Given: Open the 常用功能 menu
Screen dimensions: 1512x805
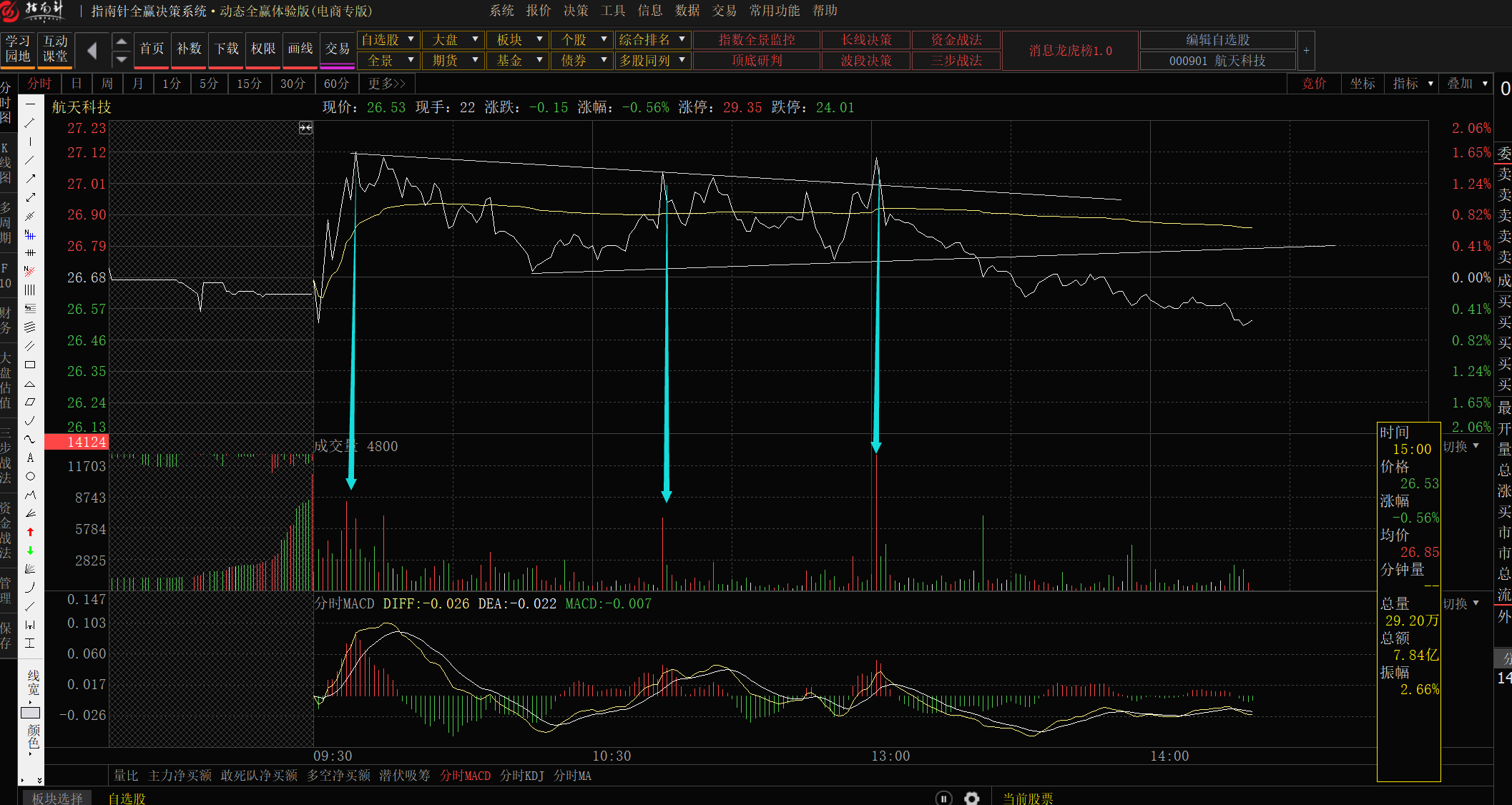Looking at the screenshot, I should [x=774, y=11].
